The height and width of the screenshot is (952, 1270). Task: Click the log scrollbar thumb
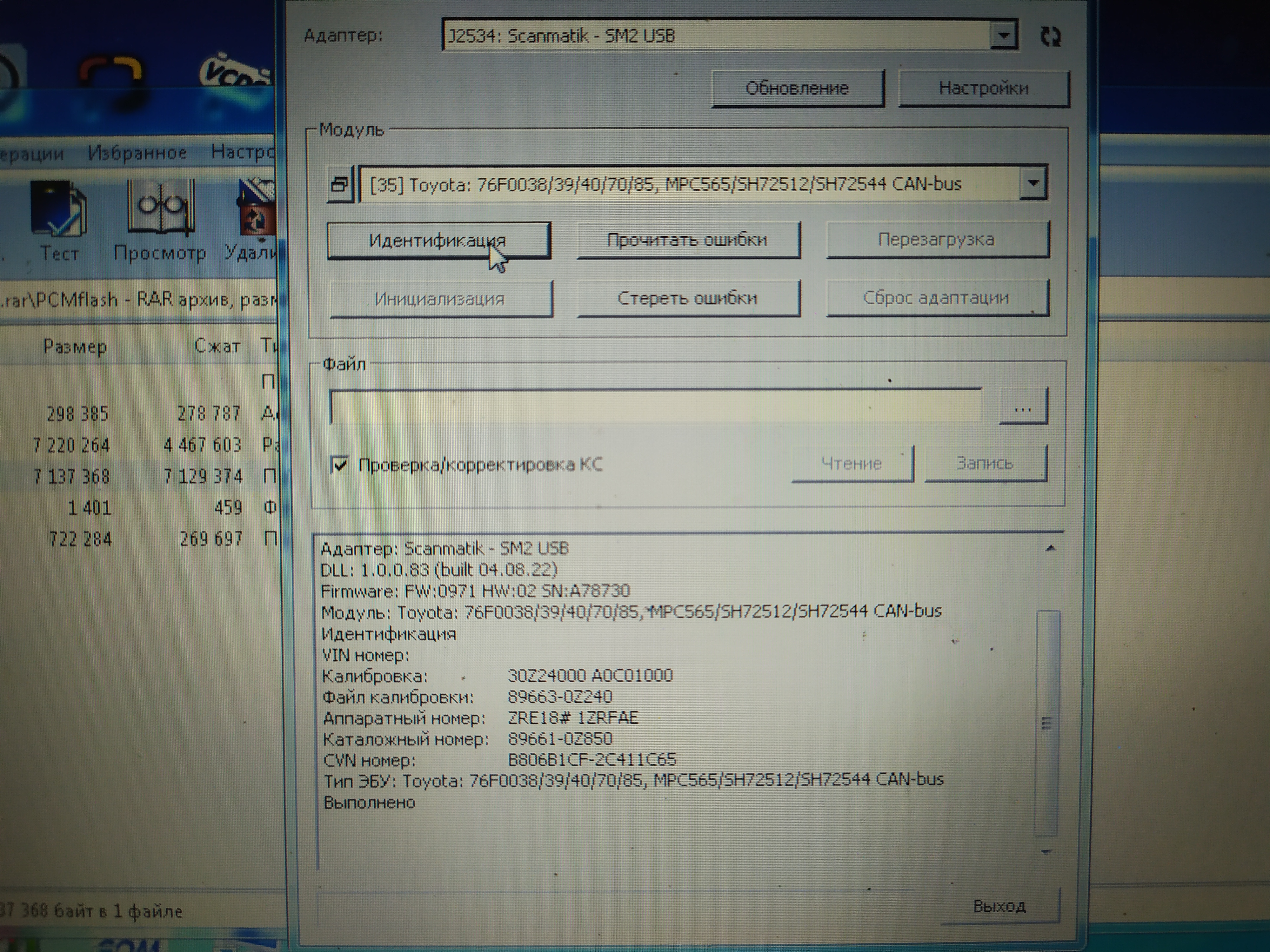coord(1046,723)
